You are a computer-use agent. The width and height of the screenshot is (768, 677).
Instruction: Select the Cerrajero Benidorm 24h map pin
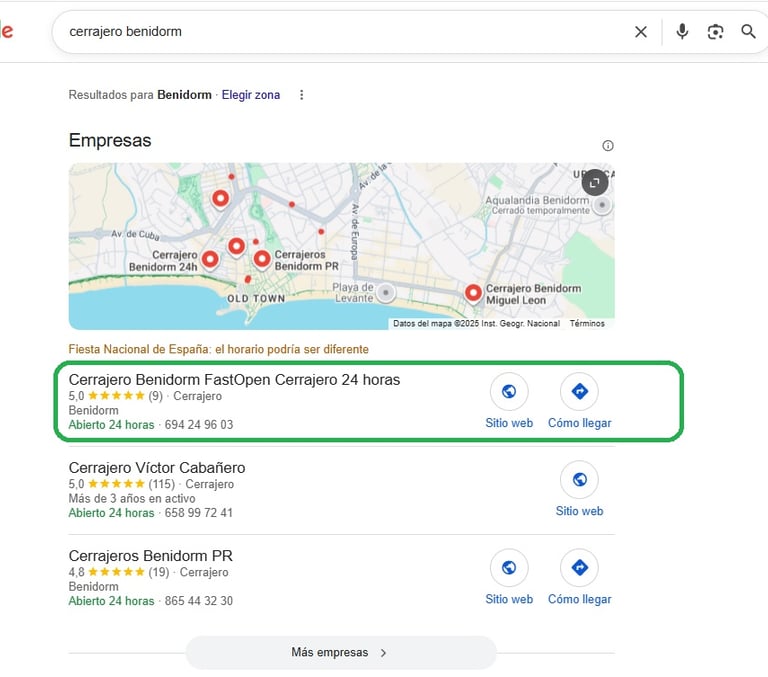tap(211, 259)
